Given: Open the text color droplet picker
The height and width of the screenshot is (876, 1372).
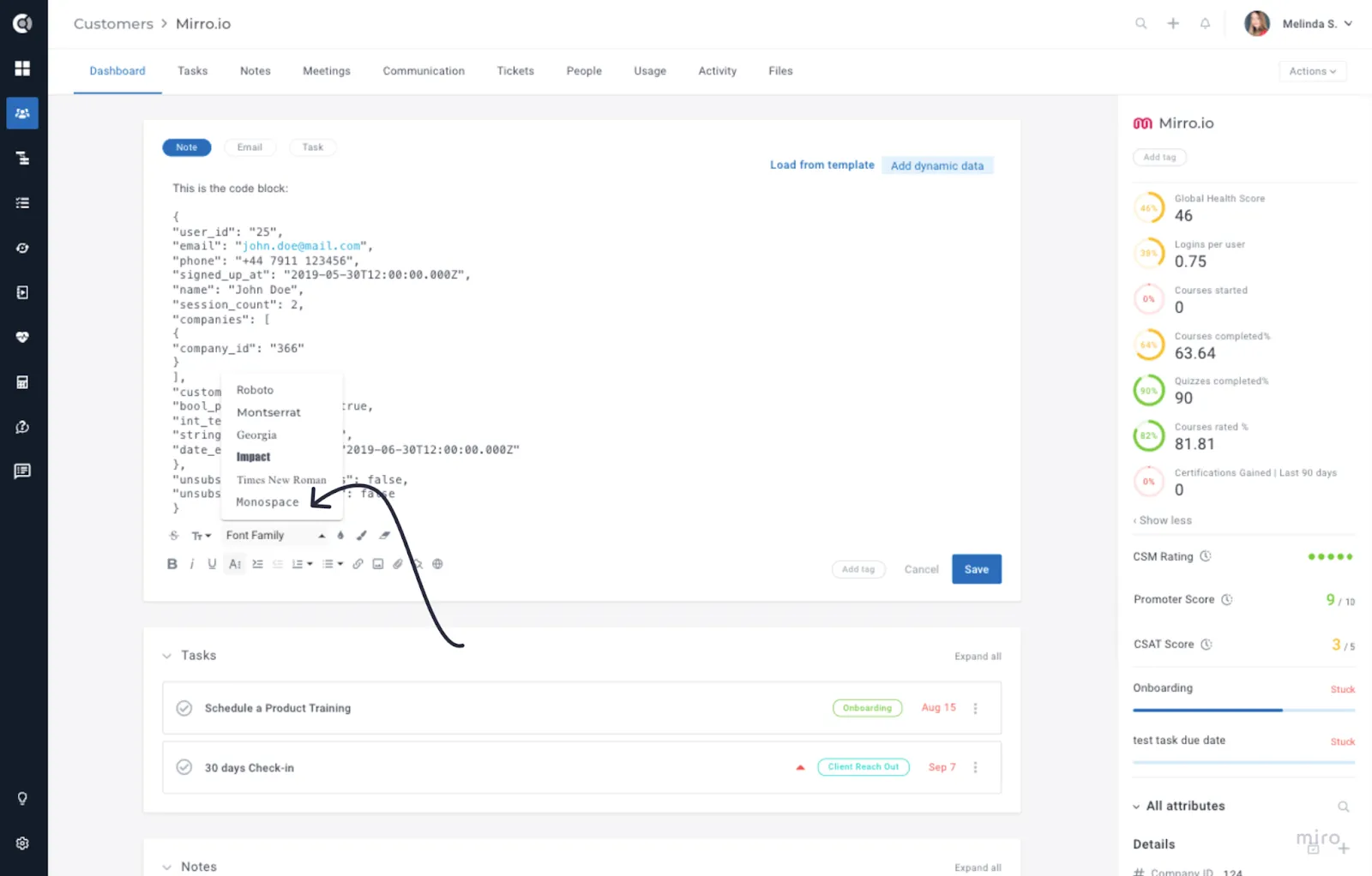Looking at the screenshot, I should (x=340, y=536).
